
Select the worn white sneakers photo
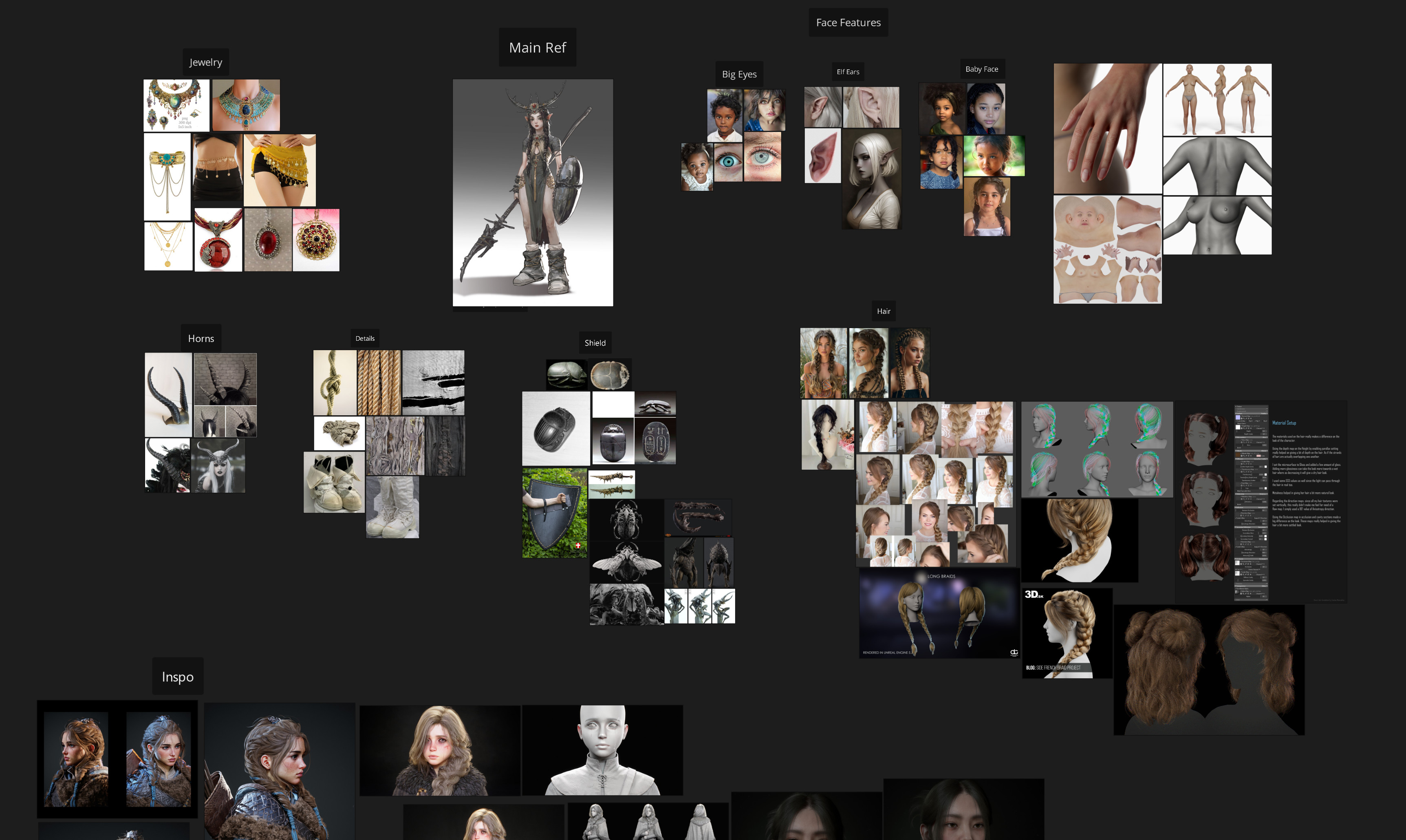click(x=334, y=482)
